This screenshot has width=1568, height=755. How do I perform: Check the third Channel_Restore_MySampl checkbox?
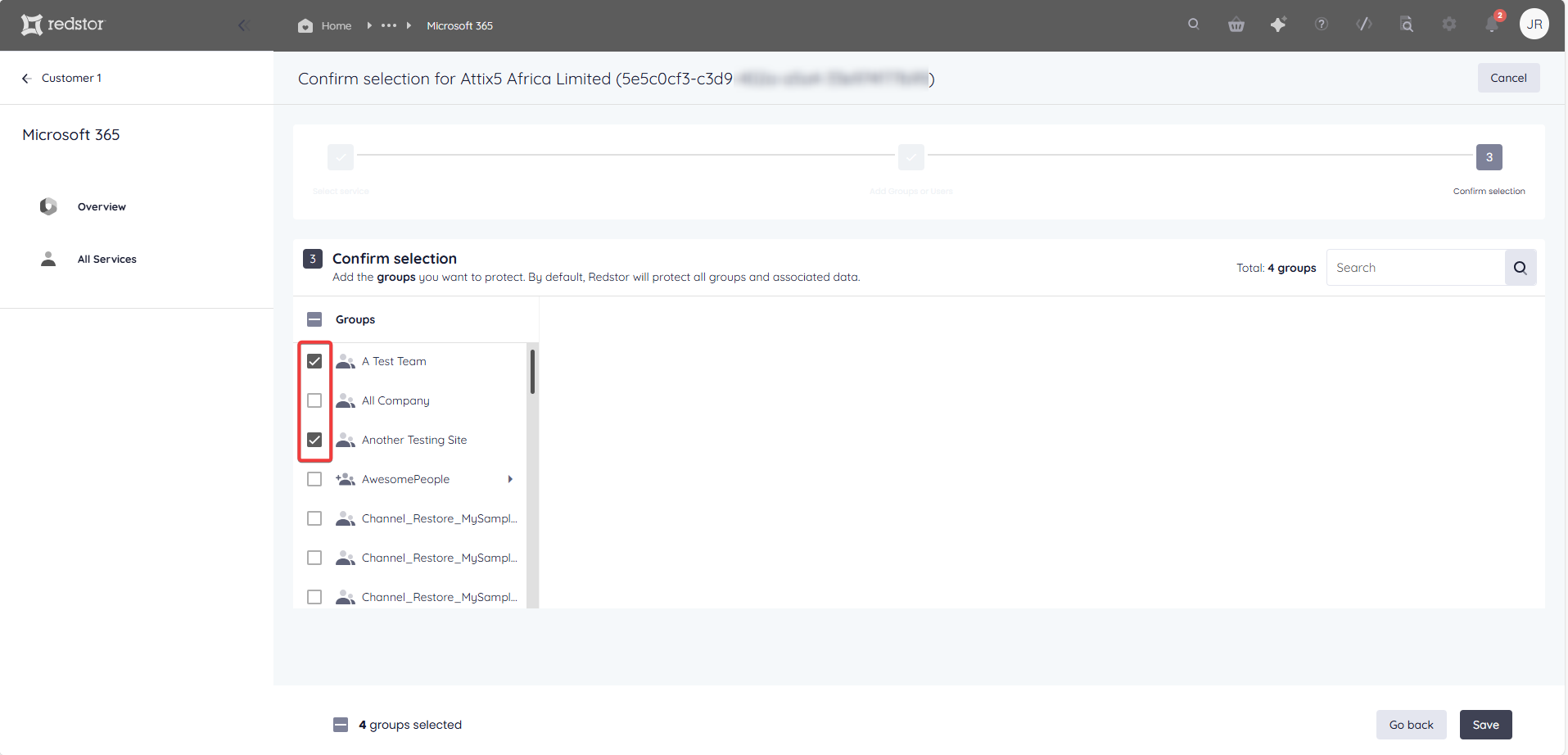[x=314, y=597]
